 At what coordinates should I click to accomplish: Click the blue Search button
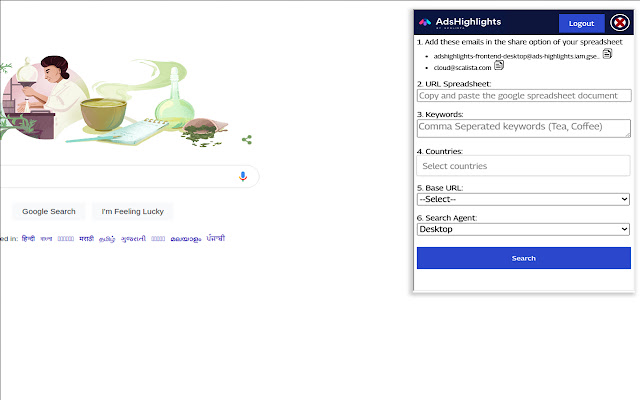click(524, 258)
